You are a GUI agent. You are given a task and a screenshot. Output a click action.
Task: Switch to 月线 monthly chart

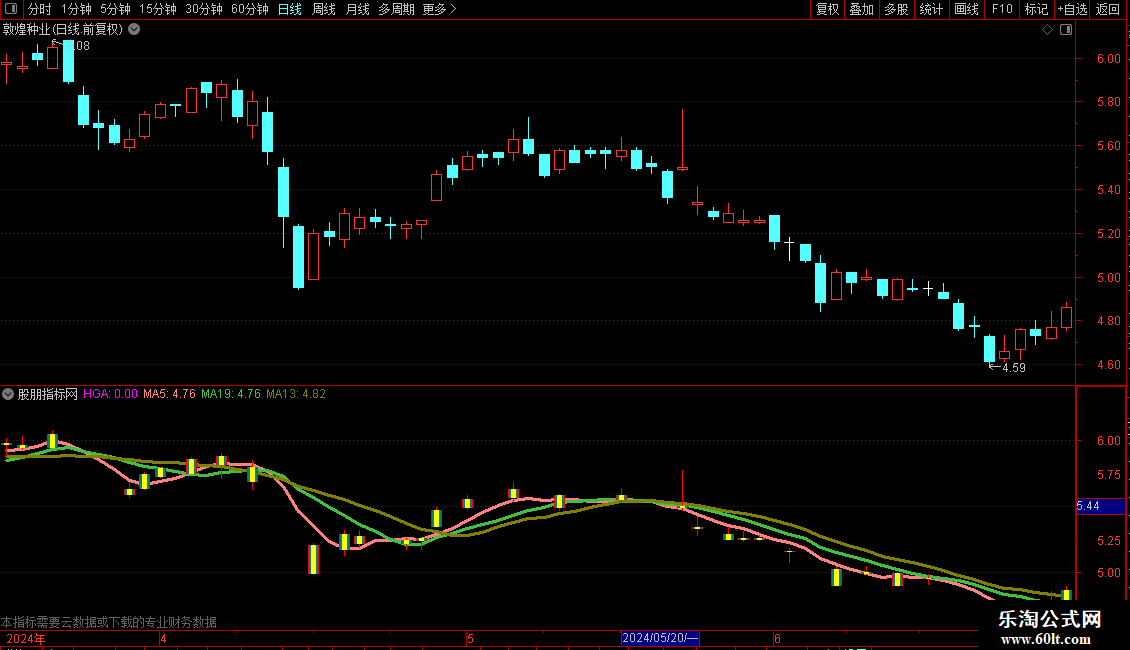click(357, 9)
